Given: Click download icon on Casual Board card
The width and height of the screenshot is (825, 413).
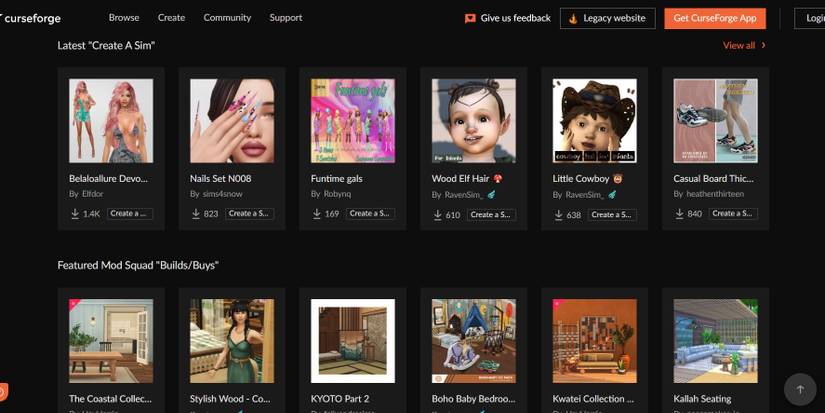Looking at the screenshot, I should pyautogui.click(x=680, y=213).
